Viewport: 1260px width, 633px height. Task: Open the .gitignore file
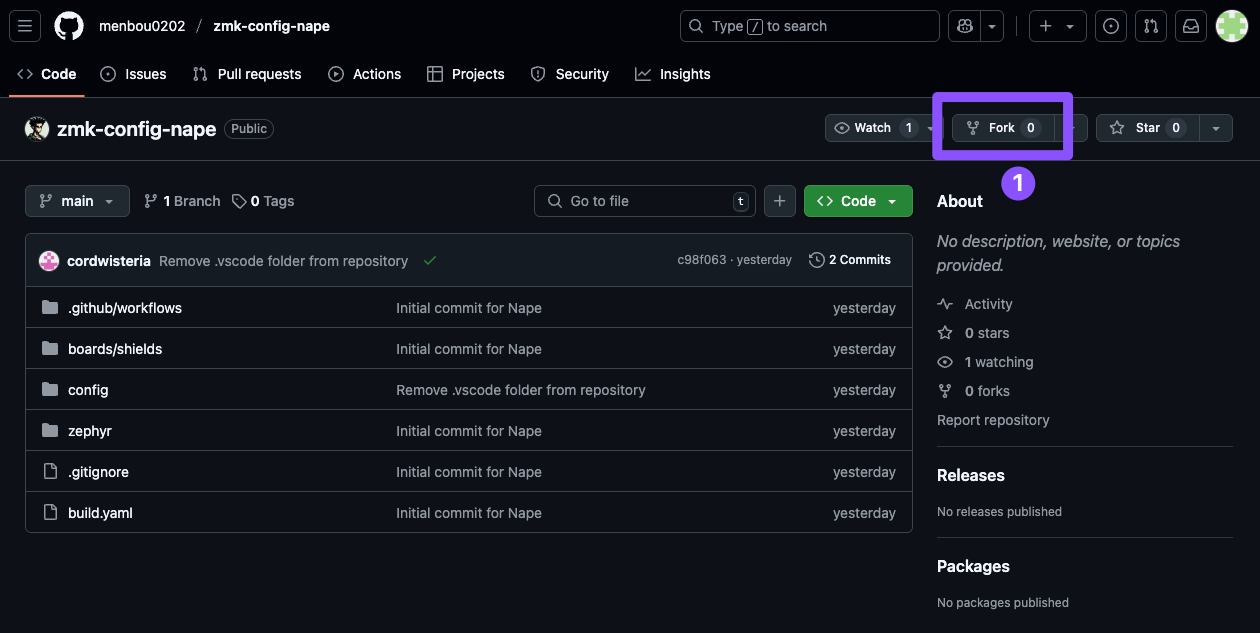coord(98,472)
